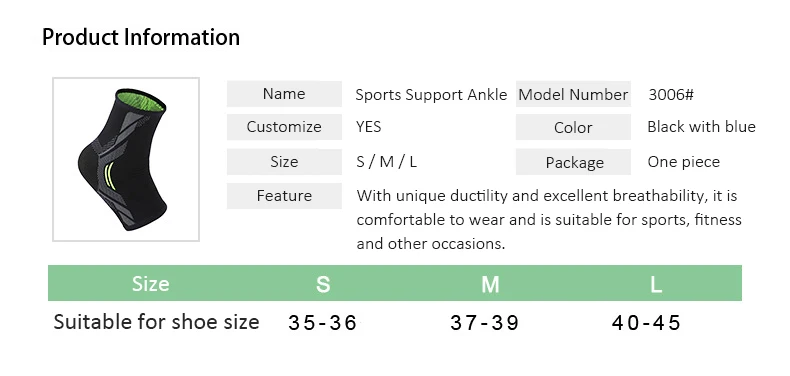
Task: Click the Customize label cell
Action: [x=284, y=127]
